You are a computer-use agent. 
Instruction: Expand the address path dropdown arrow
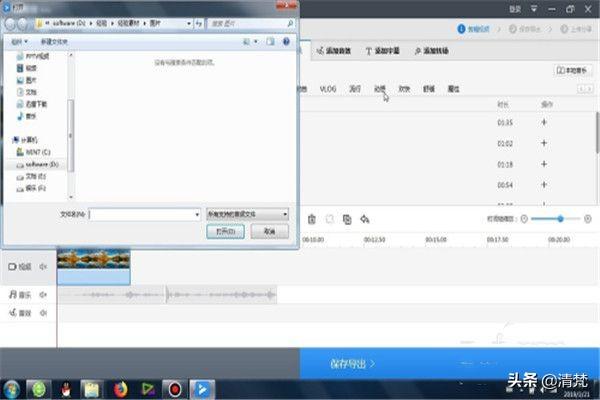click(x=189, y=23)
